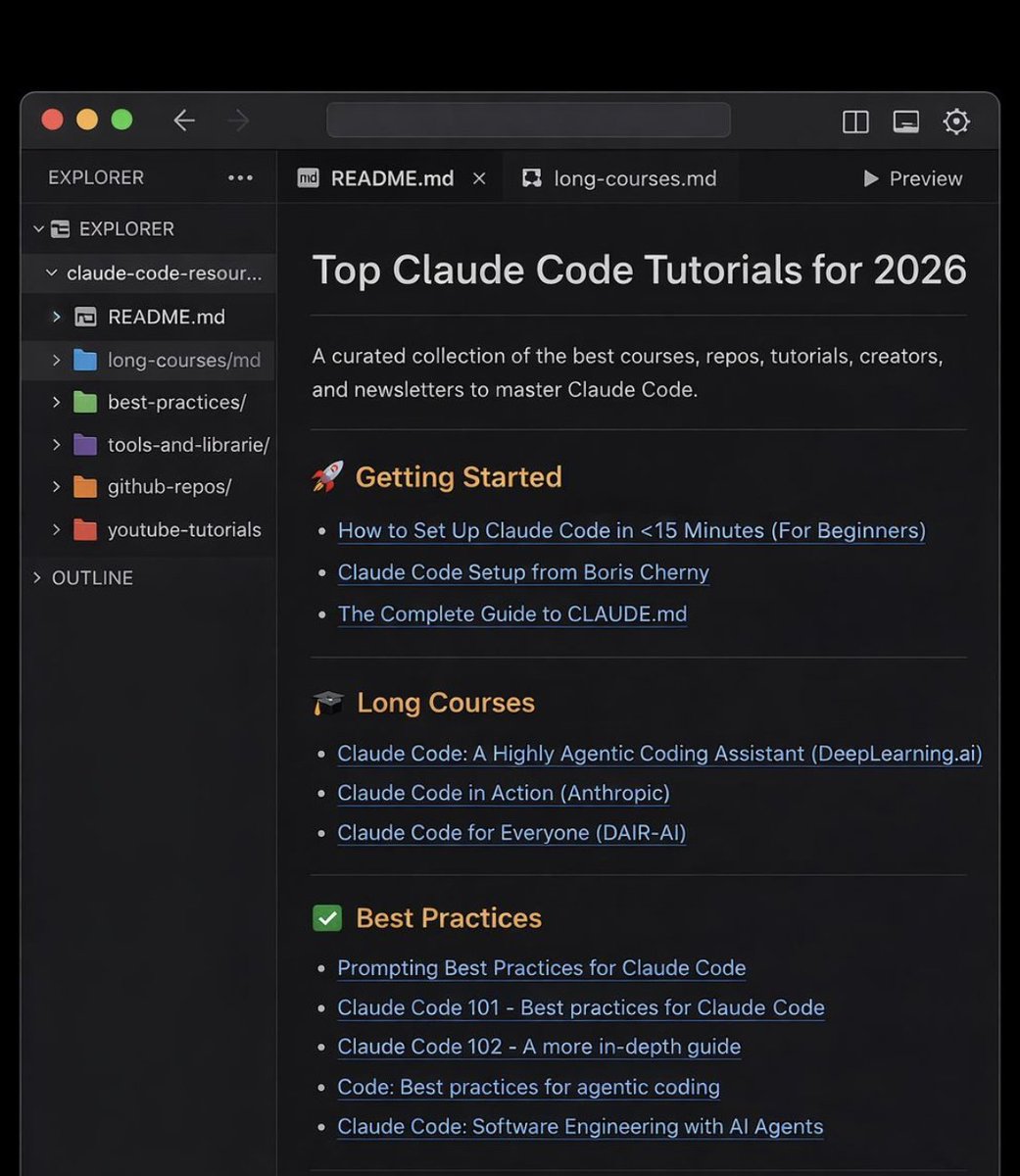Image resolution: width=1020 pixels, height=1176 pixels.
Task: Click the Top Claude Code Tutorials heading
Action: (639, 269)
